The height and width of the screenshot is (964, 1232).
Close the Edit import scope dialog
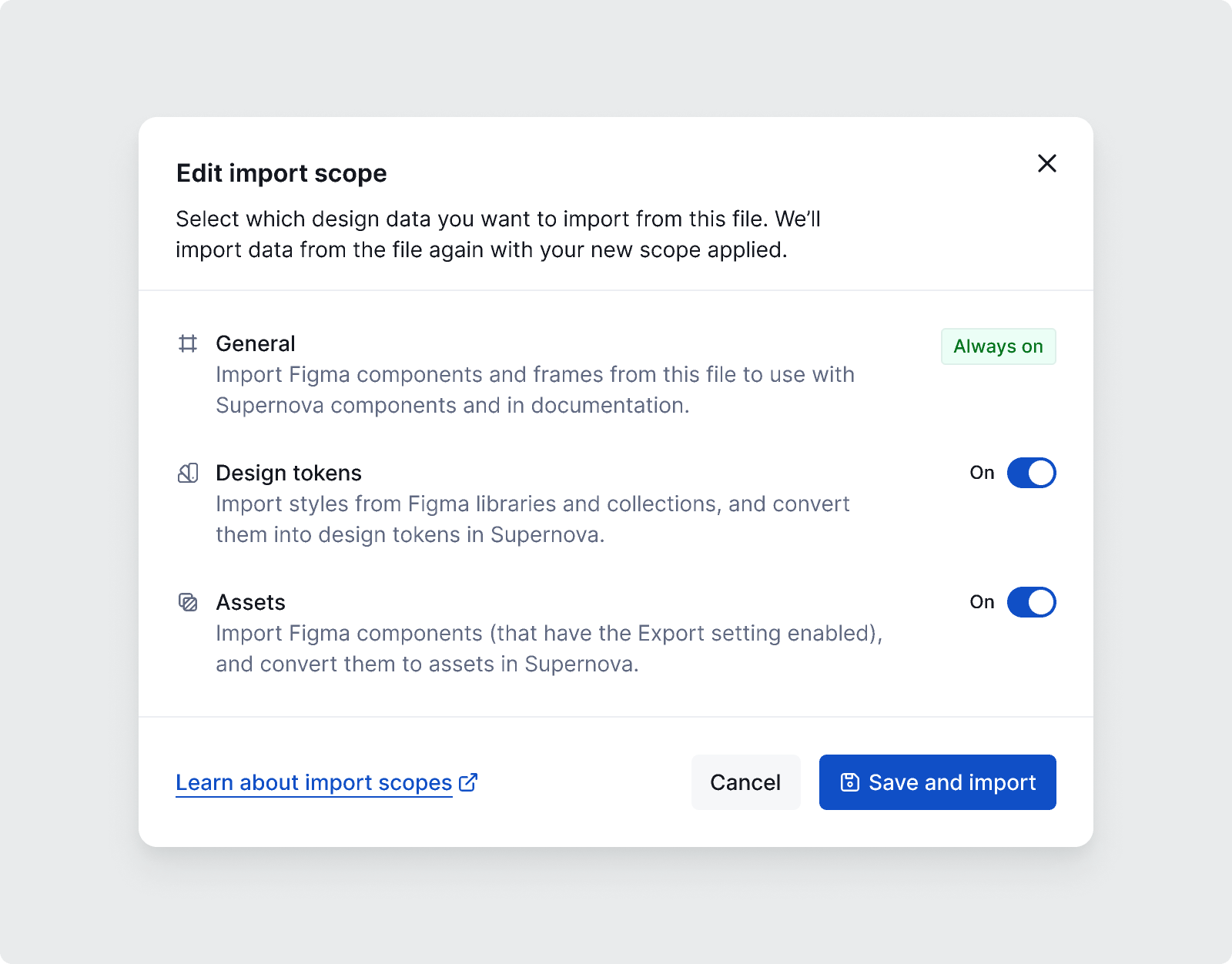pyautogui.click(x=1046, y=163)
